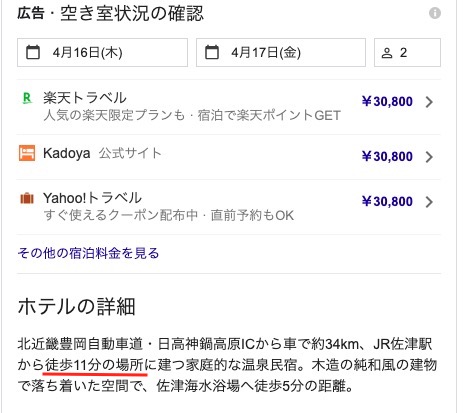Click the orange Kadoya bed icon

27,153
